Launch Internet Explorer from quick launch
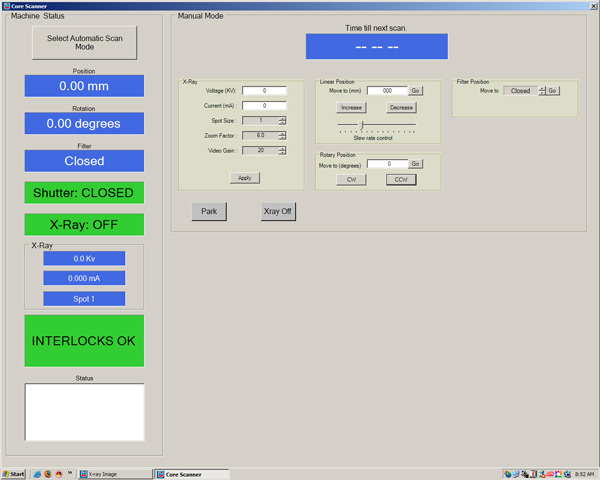600x480 pixels. pos(37,474)
